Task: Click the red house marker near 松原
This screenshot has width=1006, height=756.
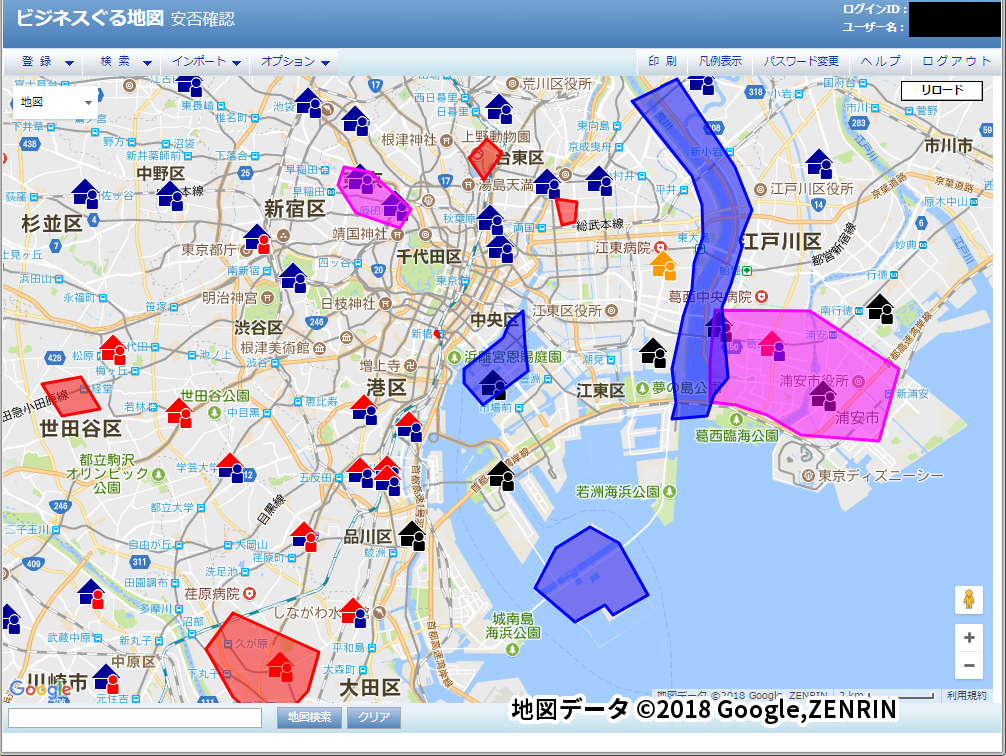Action: (113, 350)
